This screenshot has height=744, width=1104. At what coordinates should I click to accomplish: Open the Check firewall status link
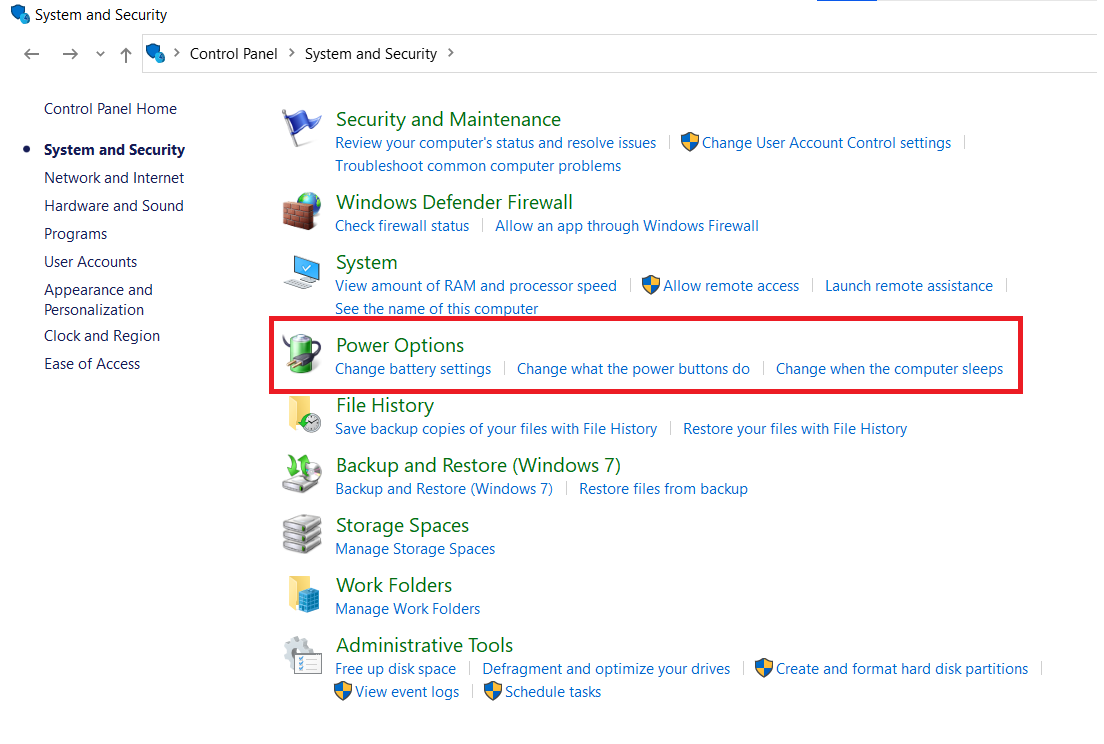pos(402,225)
